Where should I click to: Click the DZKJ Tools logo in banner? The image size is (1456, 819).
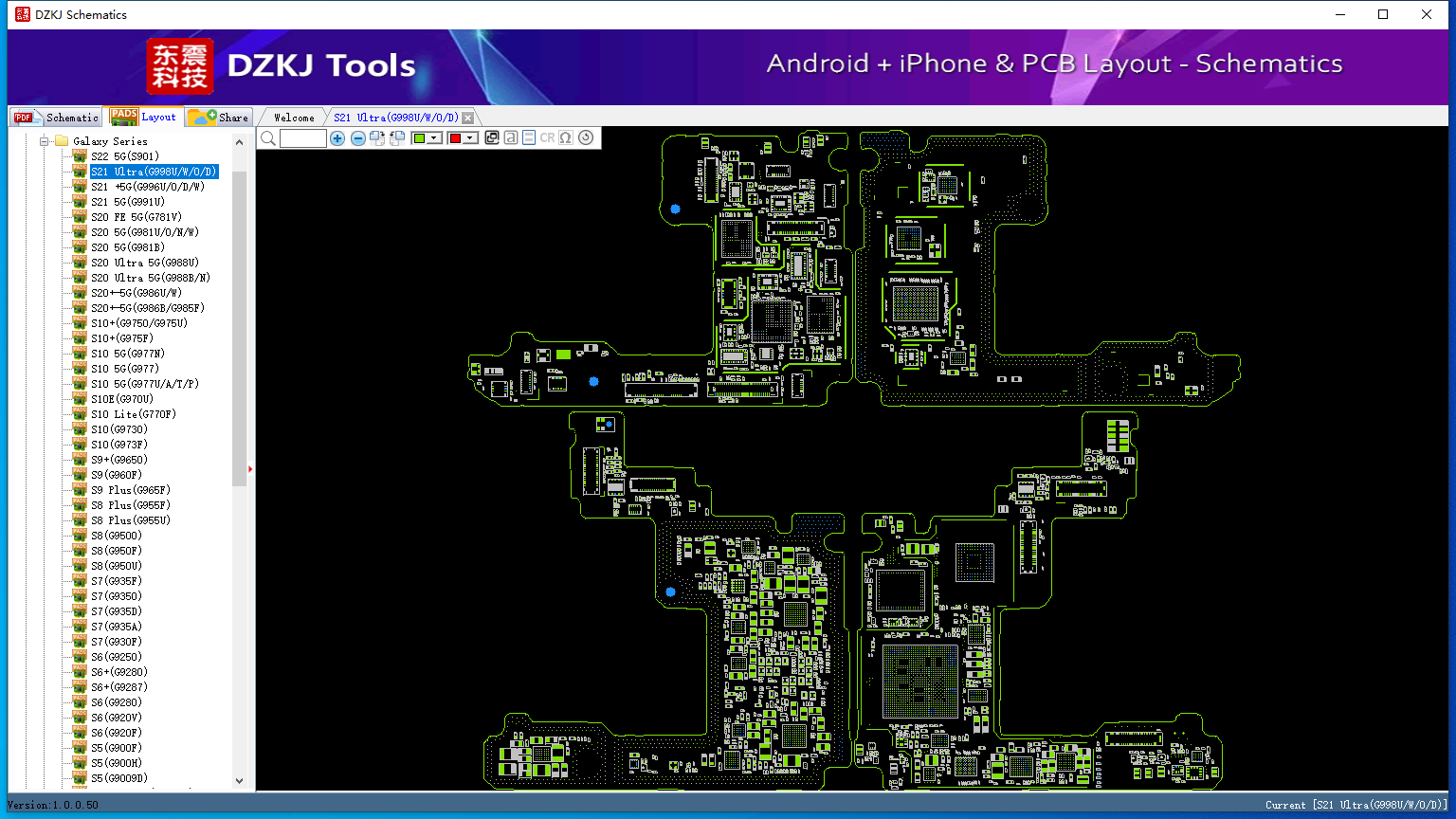click(x=282, y=66)
